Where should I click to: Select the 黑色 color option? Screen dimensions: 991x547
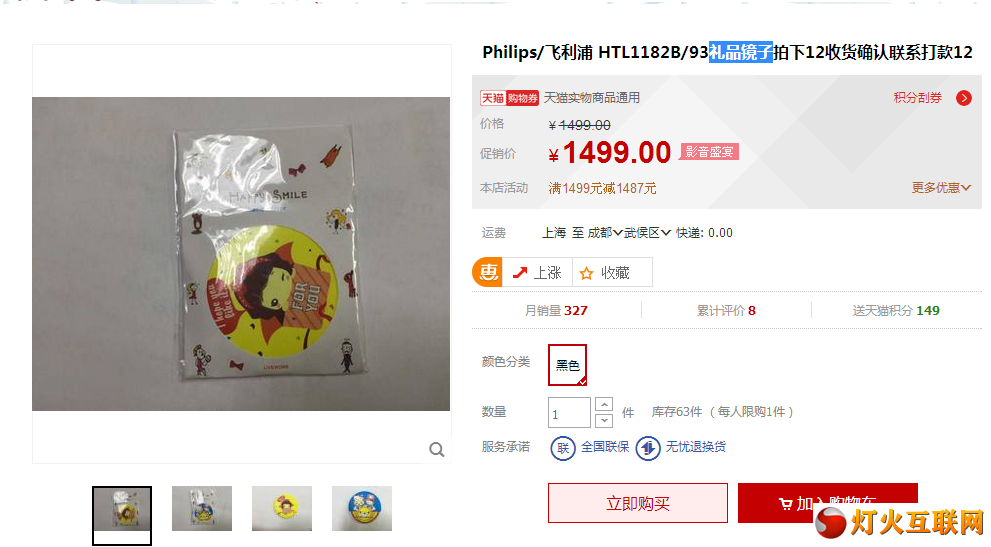568,365
